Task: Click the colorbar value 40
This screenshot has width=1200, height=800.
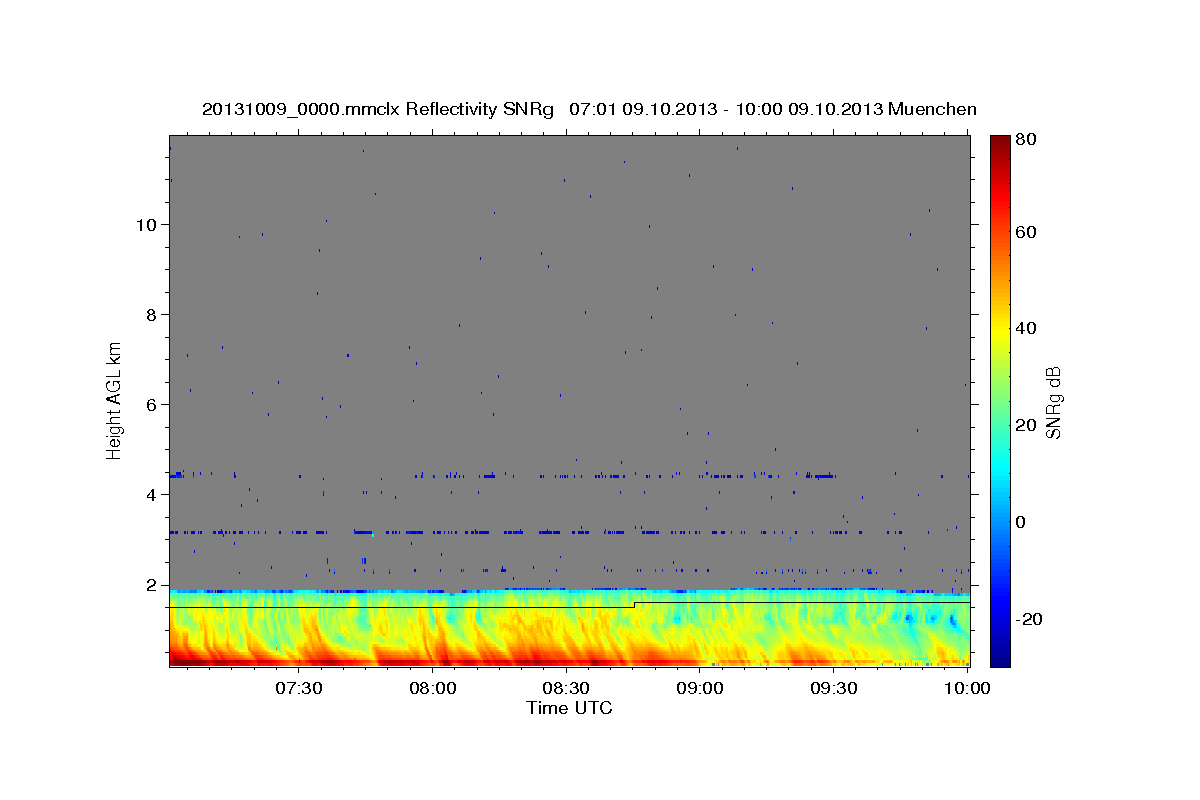Action: pos(1026,328)
